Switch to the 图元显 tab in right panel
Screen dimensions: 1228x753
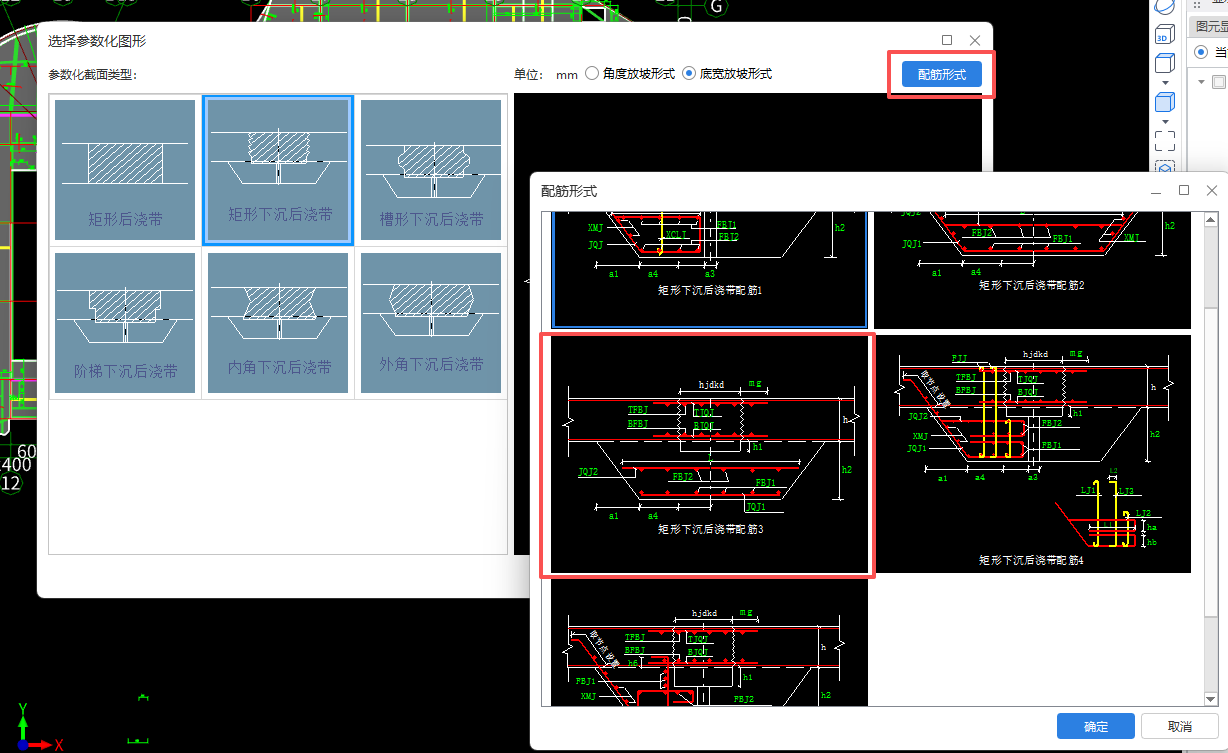pos(1208,26)
